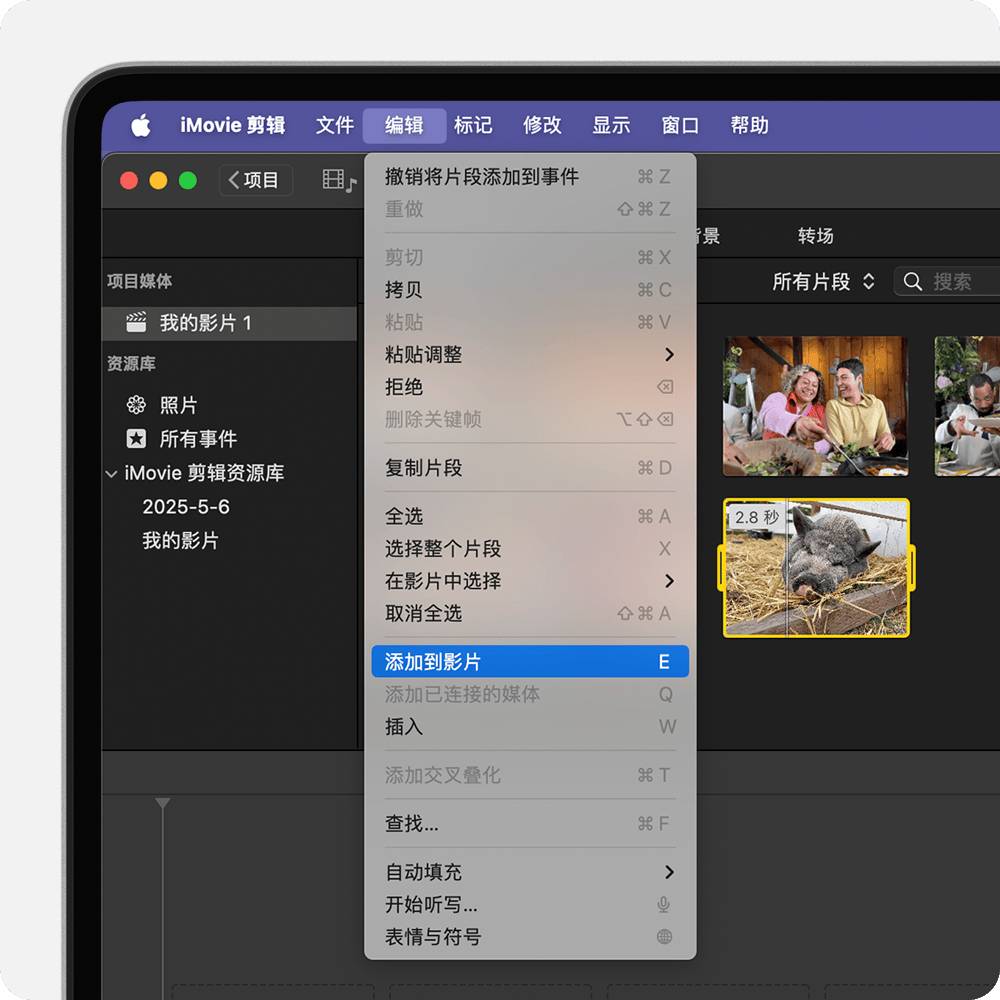This screenshot has height=1000, width=1000.
Task: Choose 开始听写... entry
Action: [529, 904]
